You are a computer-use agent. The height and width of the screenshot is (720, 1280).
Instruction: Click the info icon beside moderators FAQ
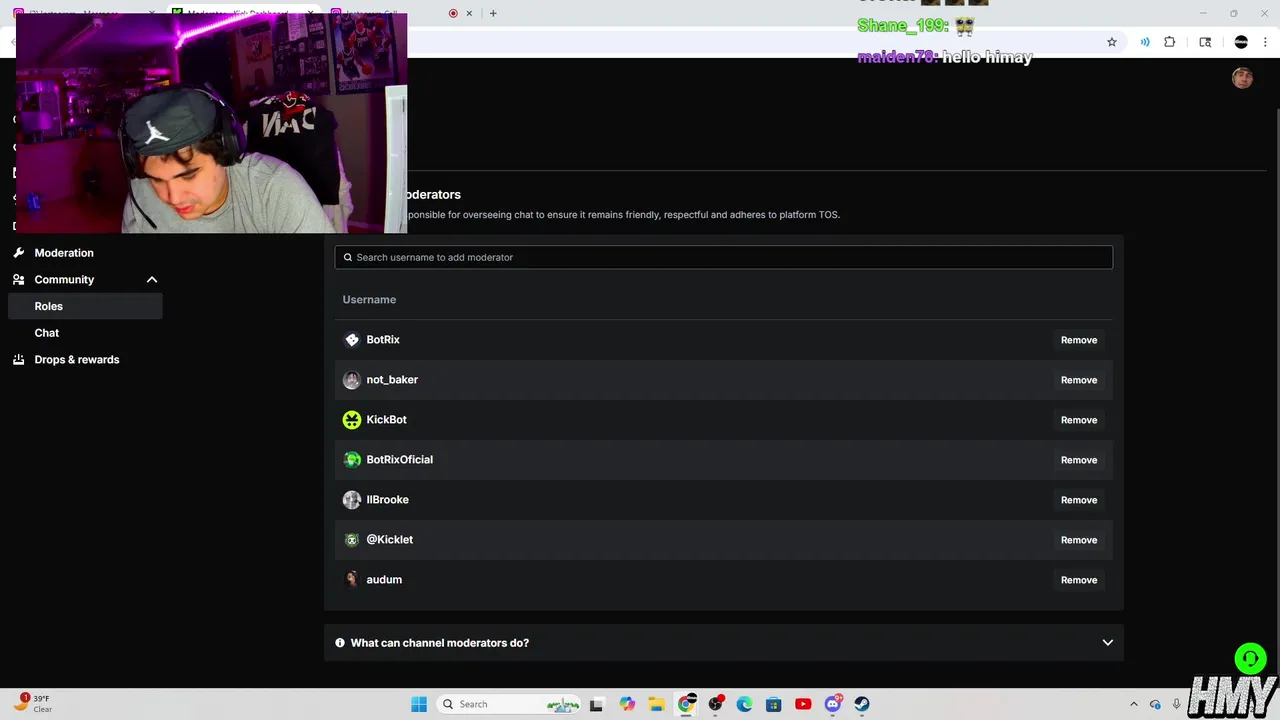coord(340,643)
